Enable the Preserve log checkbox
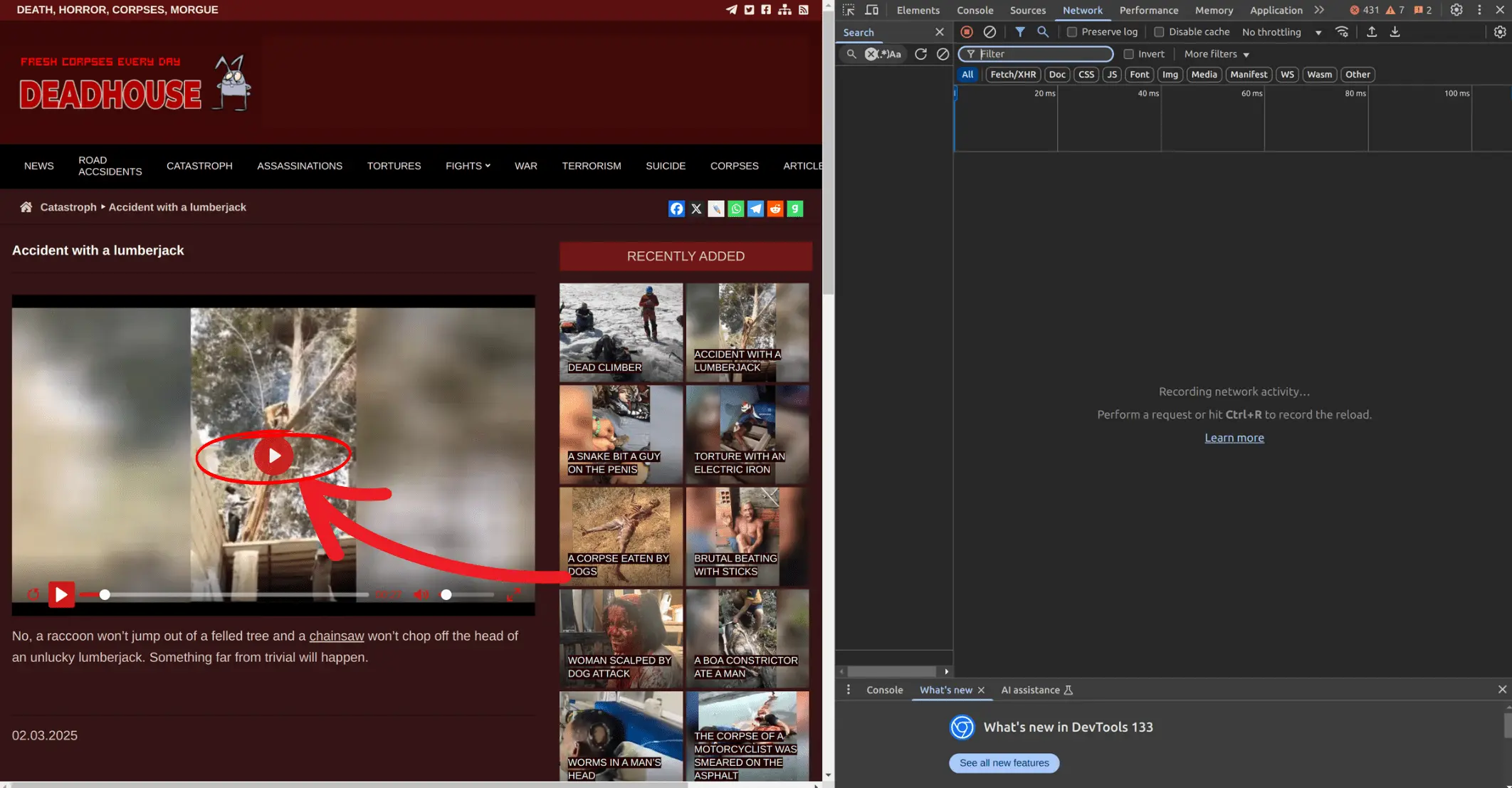The image size is (1512, 788). tap(1071, 32)
